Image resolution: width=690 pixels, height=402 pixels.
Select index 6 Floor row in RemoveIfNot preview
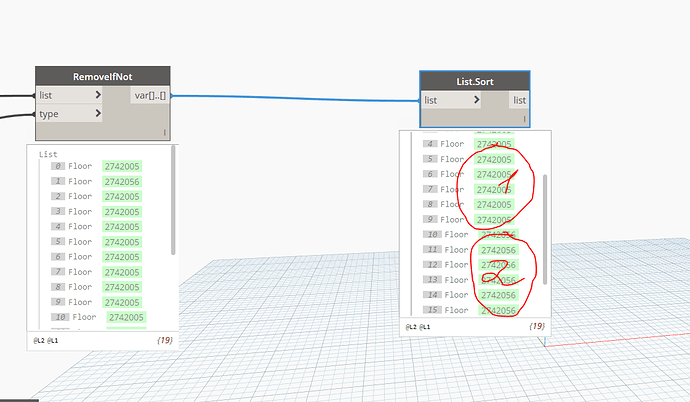click(x=96, y=257)
